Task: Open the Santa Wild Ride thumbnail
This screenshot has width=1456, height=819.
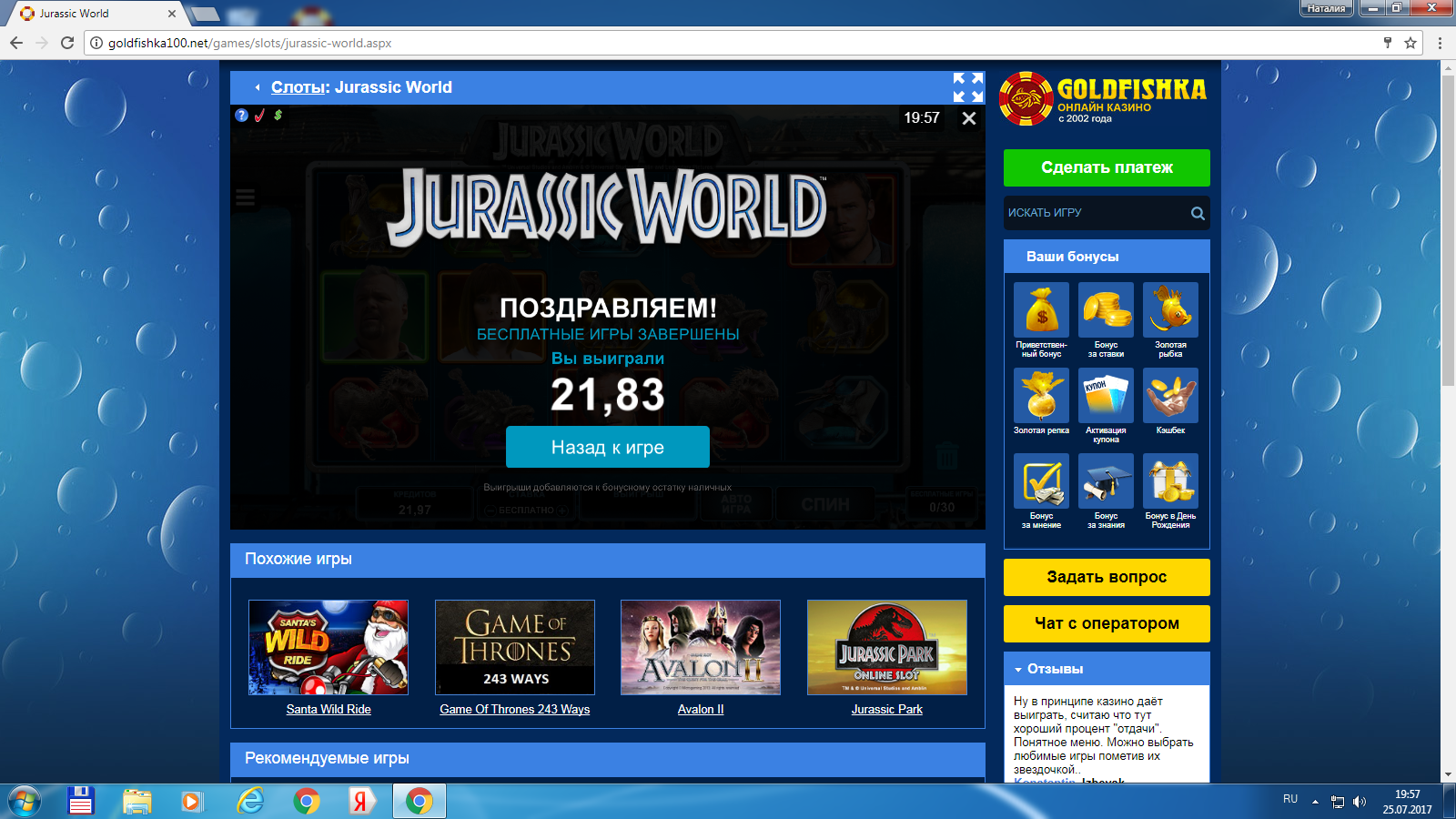Action: [329, 647]
